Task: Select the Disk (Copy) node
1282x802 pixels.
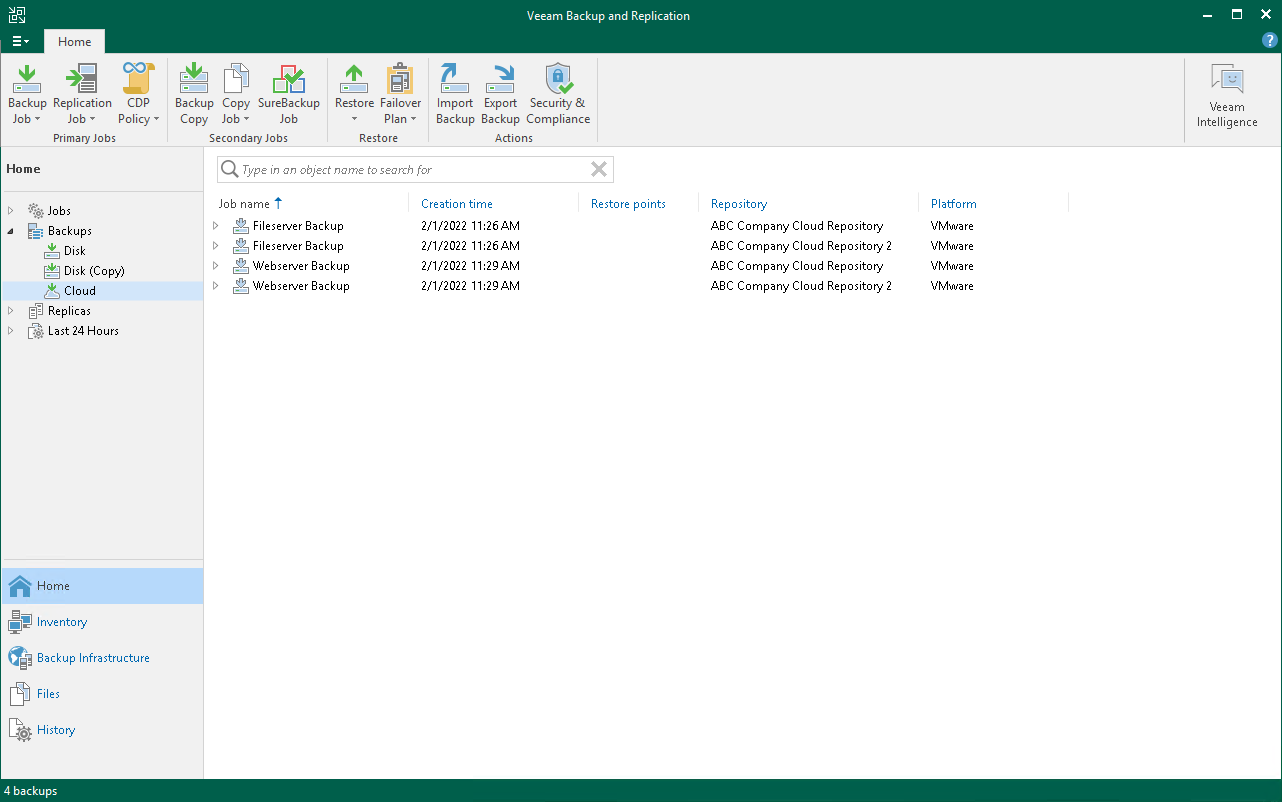Action: point(89,270)
